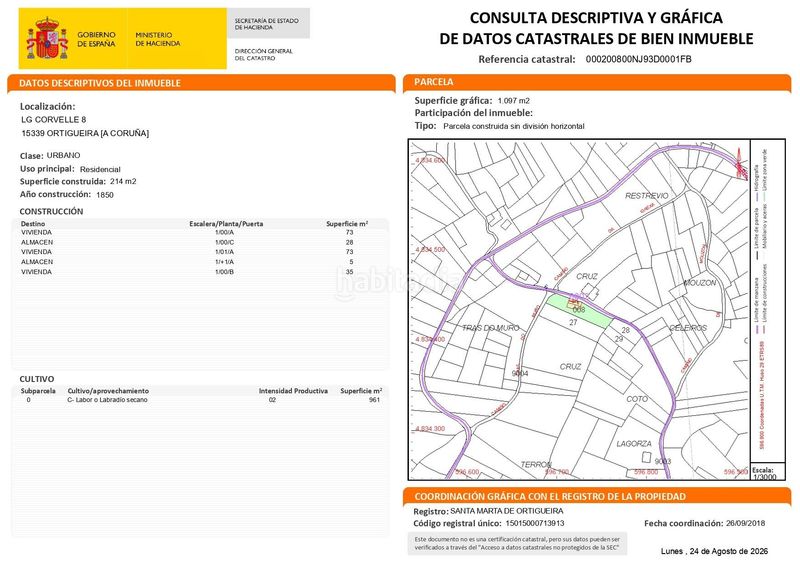
Task: Click the date Lunes, 24 de Agosto de 2026
Action: pyautogui.click(x=714, y=551)
